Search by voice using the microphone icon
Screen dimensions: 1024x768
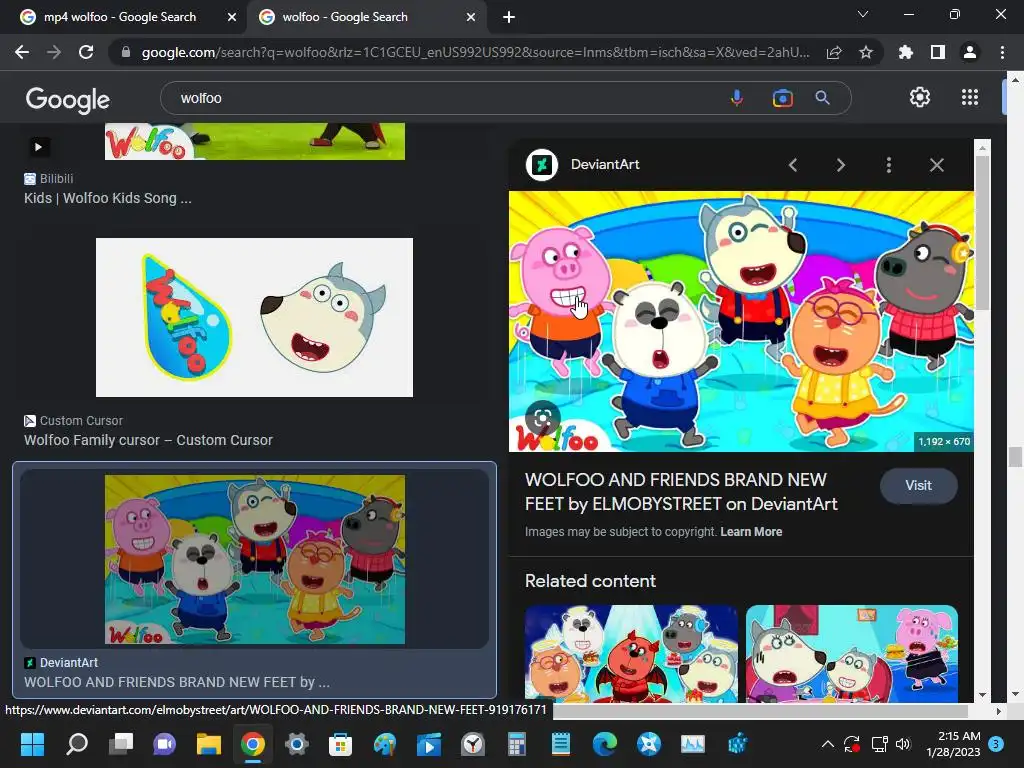(737, 98)
